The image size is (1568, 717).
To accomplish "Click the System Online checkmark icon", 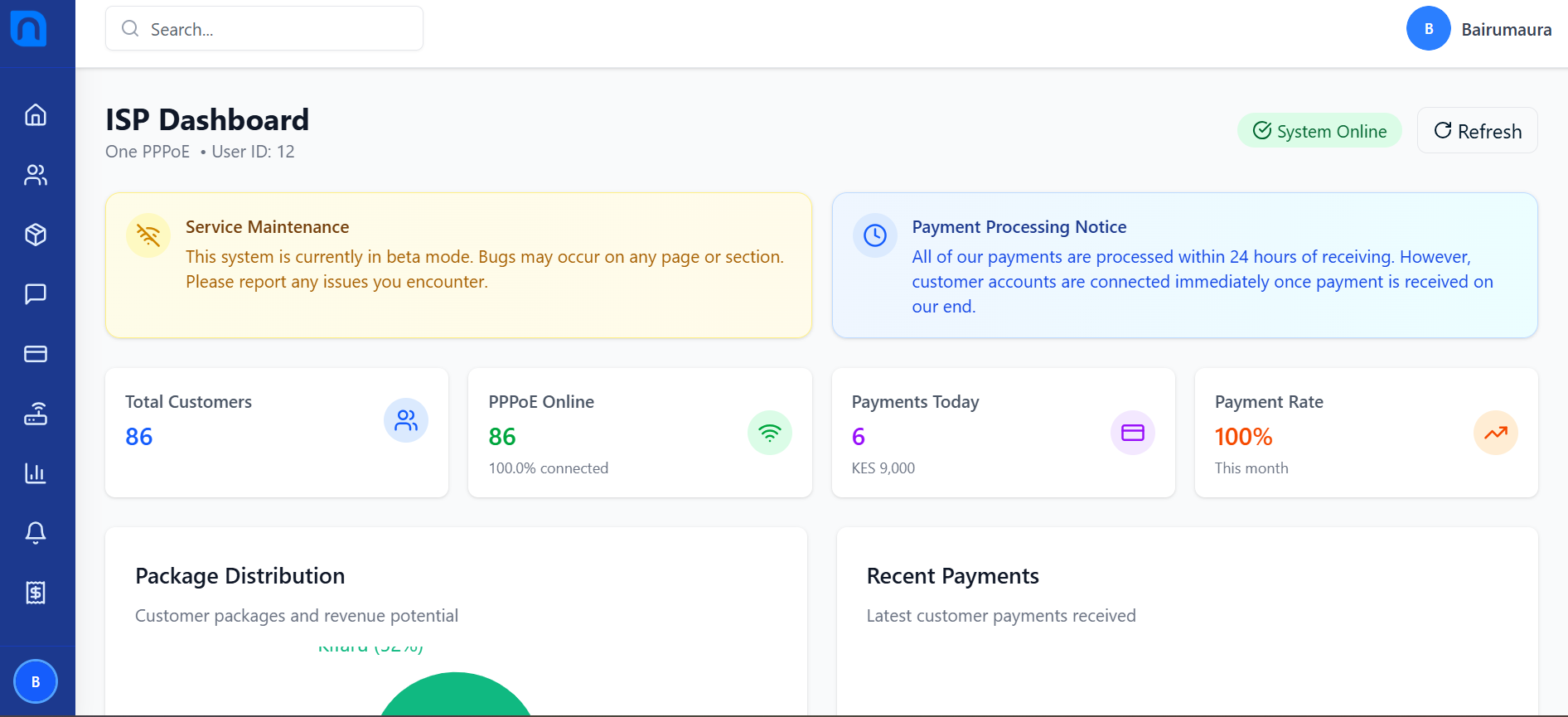I will click(x=1262, y=131).
